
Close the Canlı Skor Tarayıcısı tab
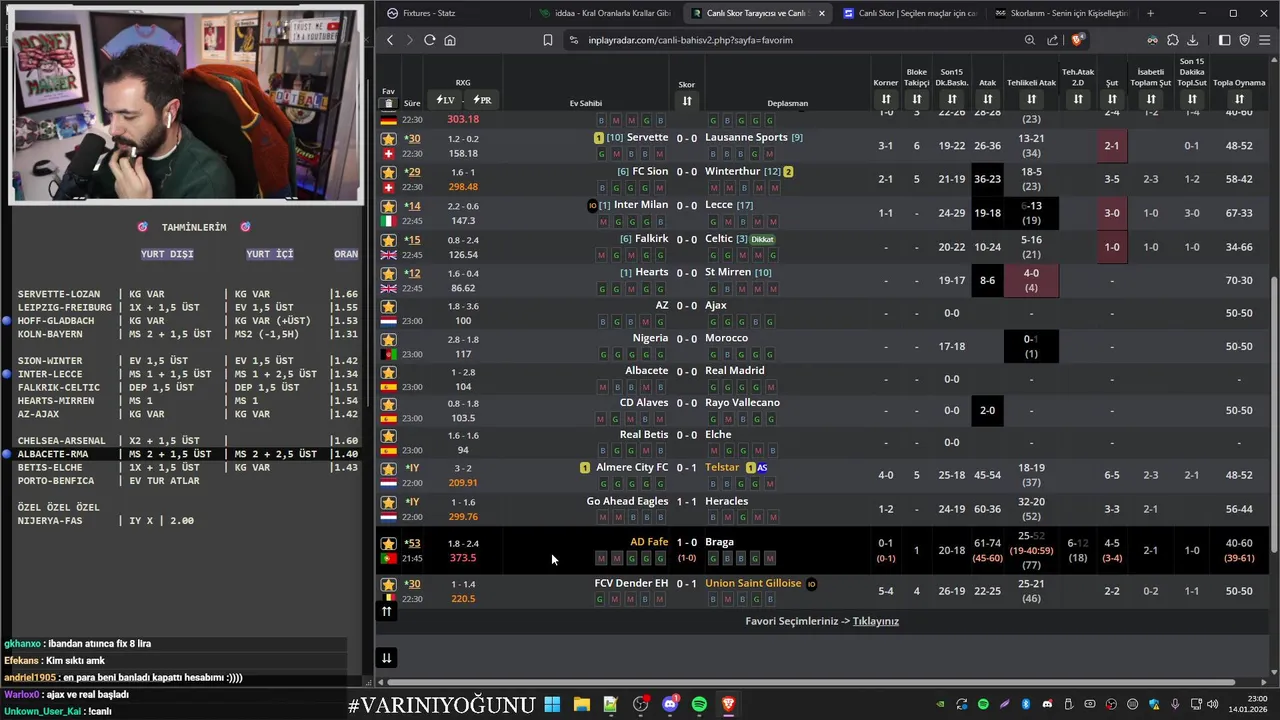pyautogui.click(x=822, y=13)
